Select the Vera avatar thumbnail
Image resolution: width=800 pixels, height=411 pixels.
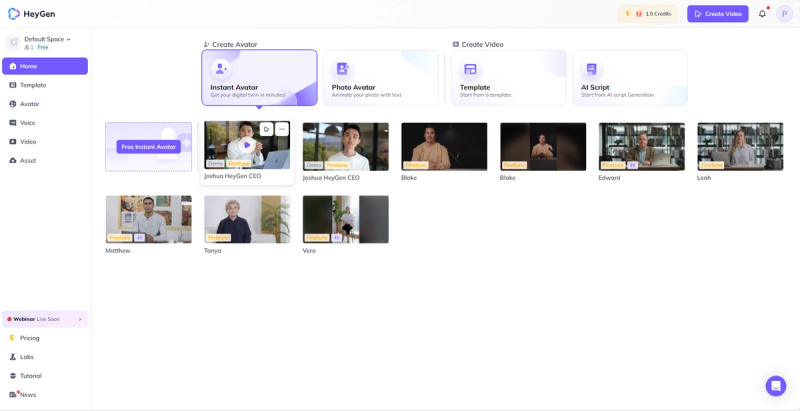click(345, 219)
